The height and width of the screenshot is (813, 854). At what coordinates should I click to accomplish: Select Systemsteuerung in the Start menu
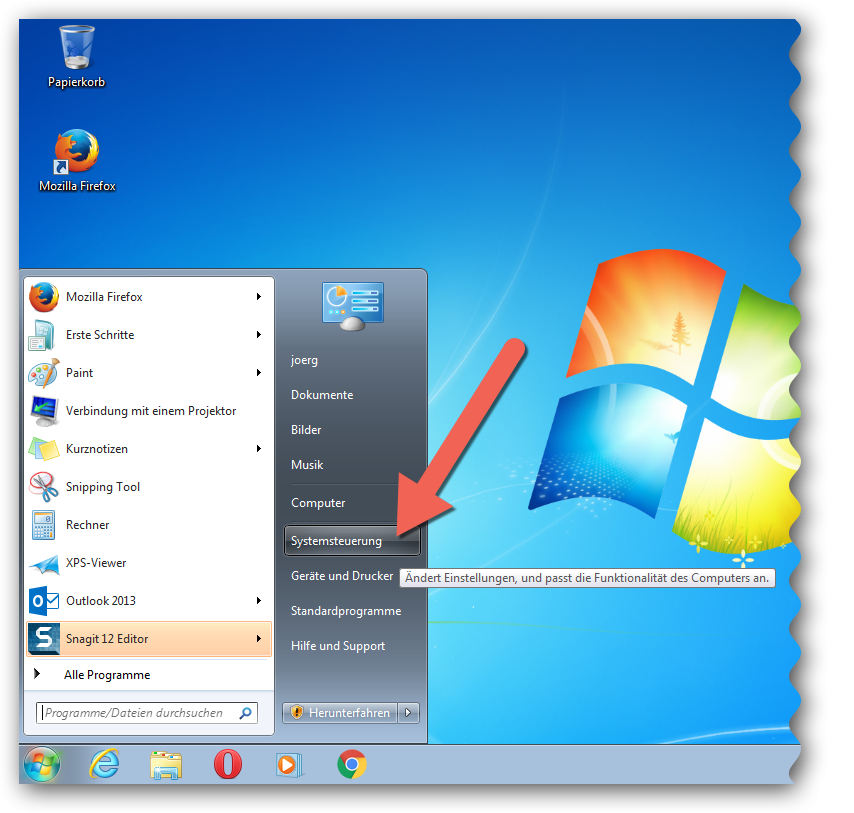(337, 541)
